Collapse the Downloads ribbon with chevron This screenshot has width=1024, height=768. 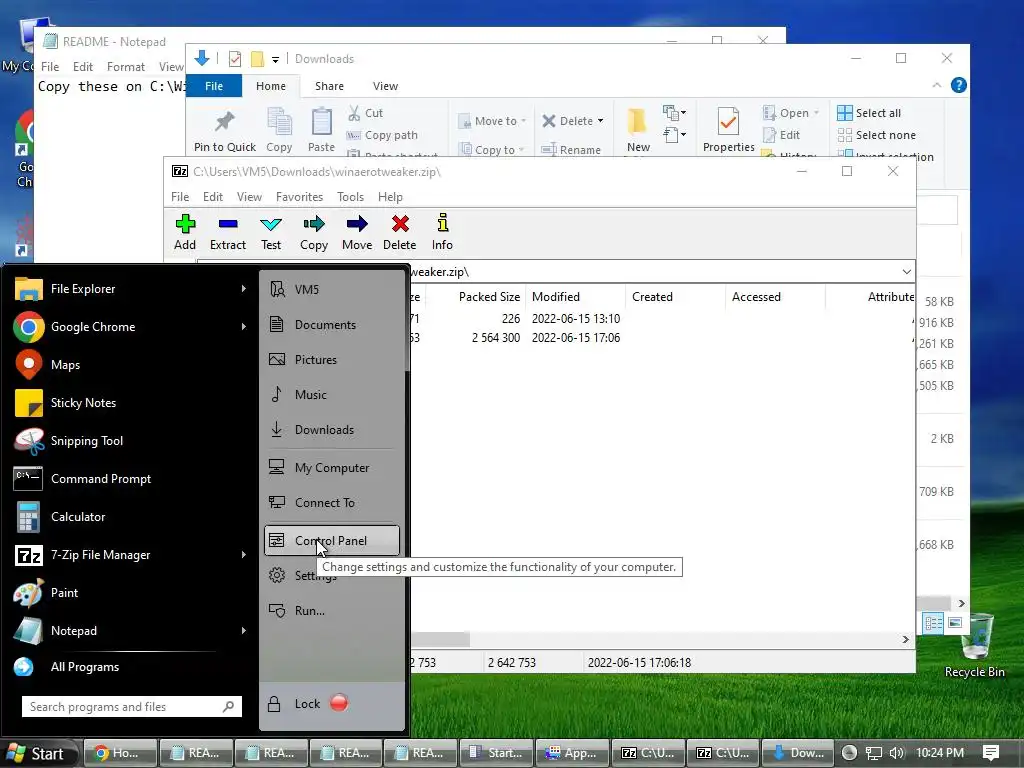click(x=936, y=86)
